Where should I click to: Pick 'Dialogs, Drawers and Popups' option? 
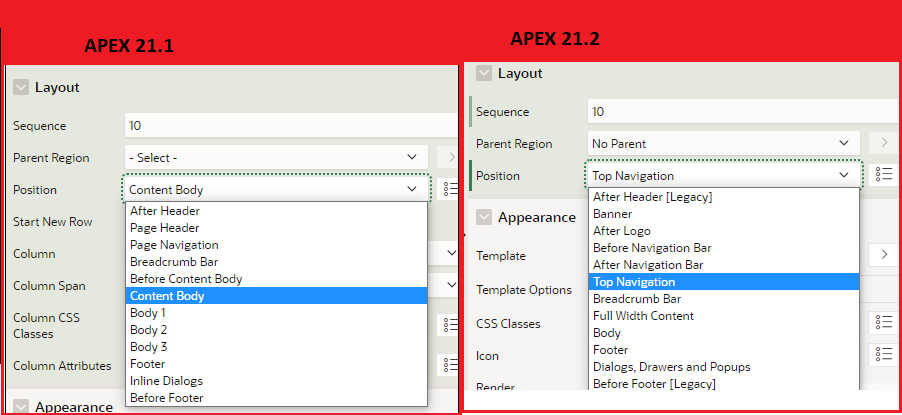[x=671, y=367]
